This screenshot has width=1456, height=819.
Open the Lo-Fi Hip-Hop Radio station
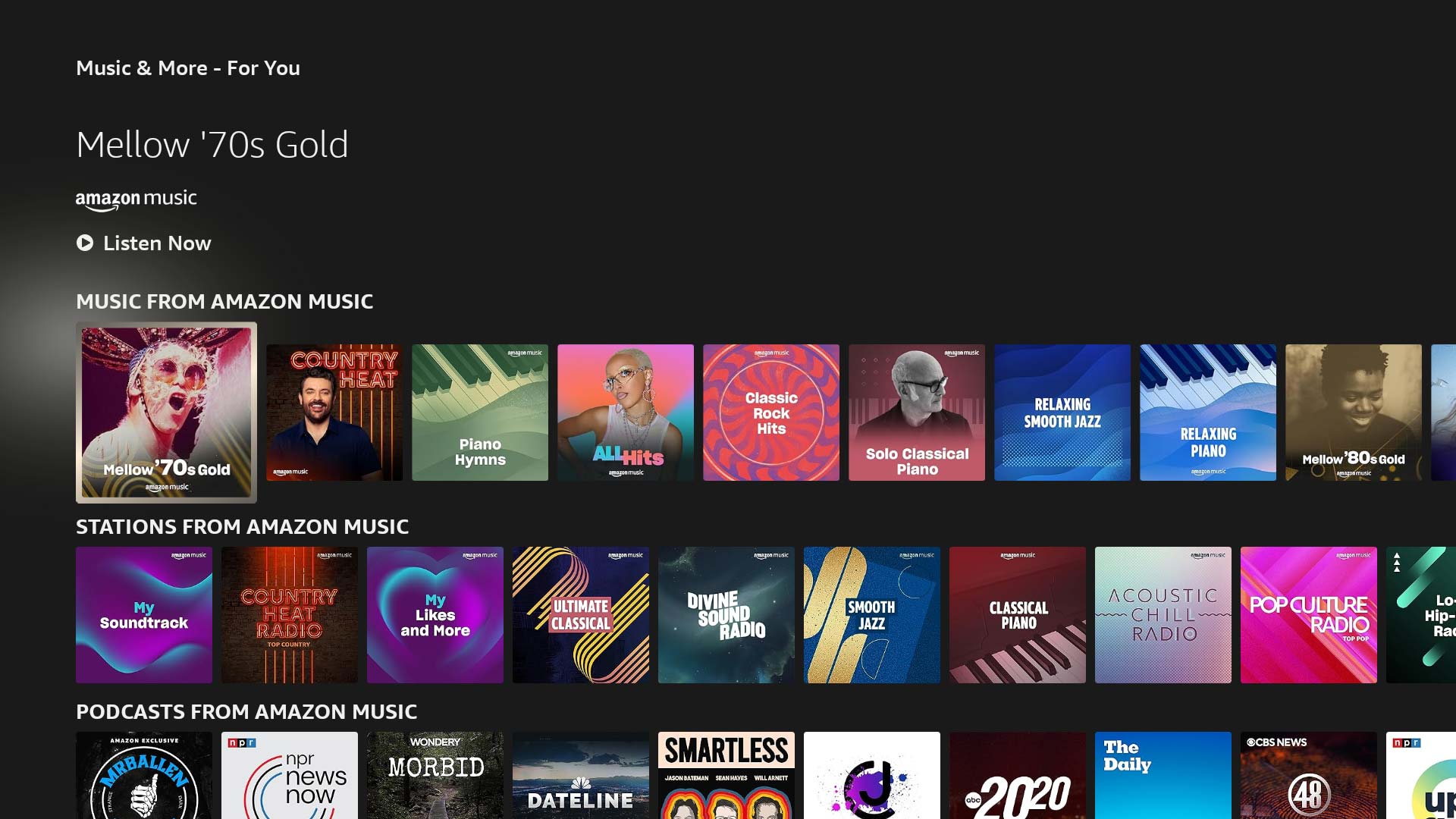click(x=1421, y=615)
